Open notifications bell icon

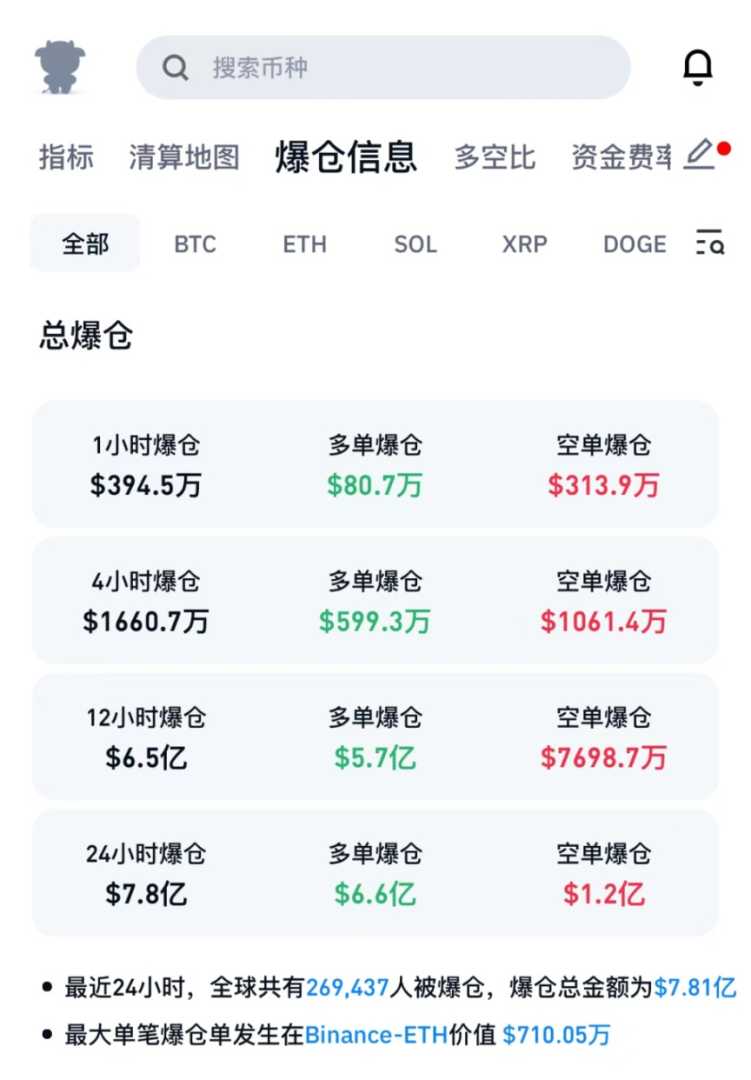[x=697, y=67]
